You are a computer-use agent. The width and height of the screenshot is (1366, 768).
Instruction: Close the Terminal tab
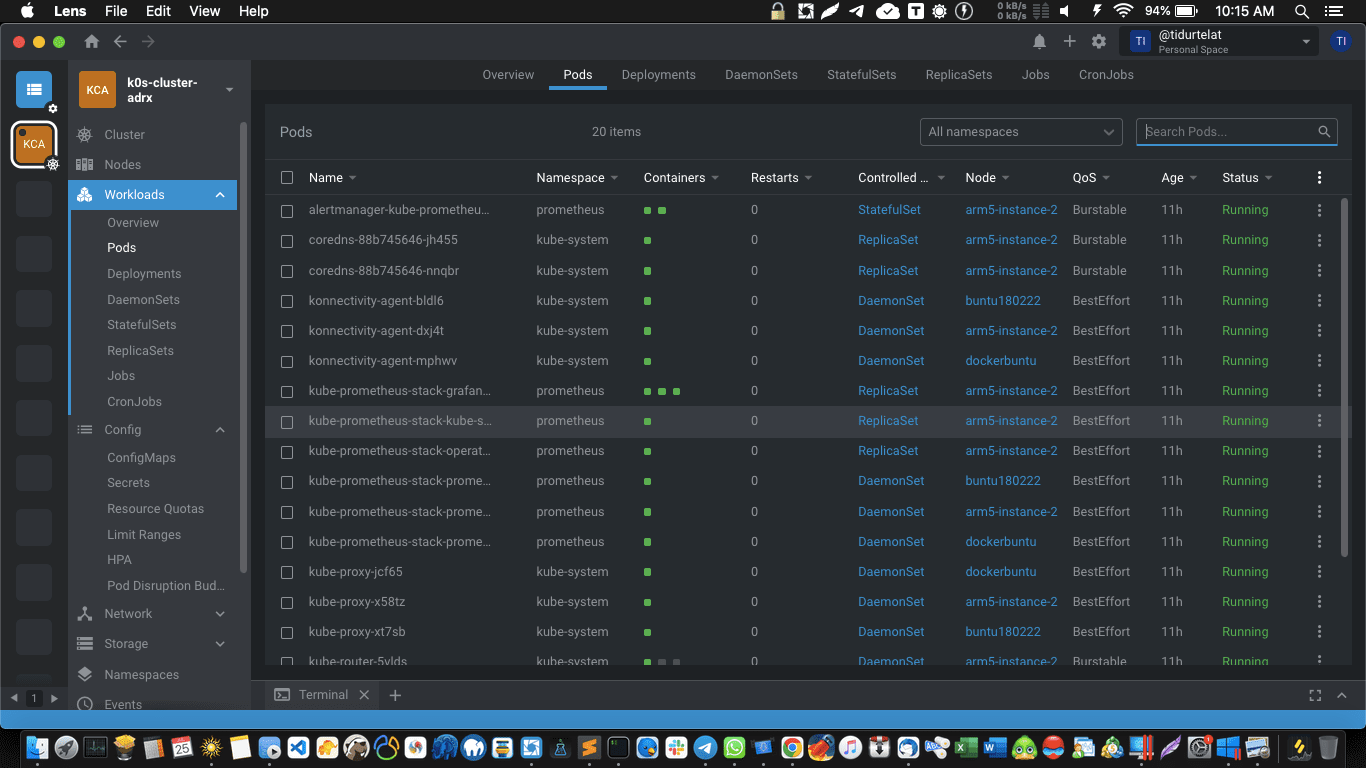(364, 695)
